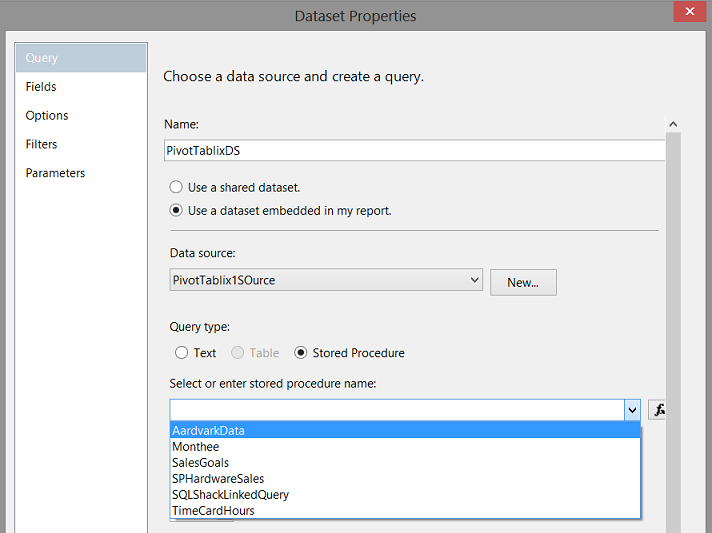The width and height of the screenshot is (712, 533).
Task: Open the Parameters page
Action: [x=55, y=173]
